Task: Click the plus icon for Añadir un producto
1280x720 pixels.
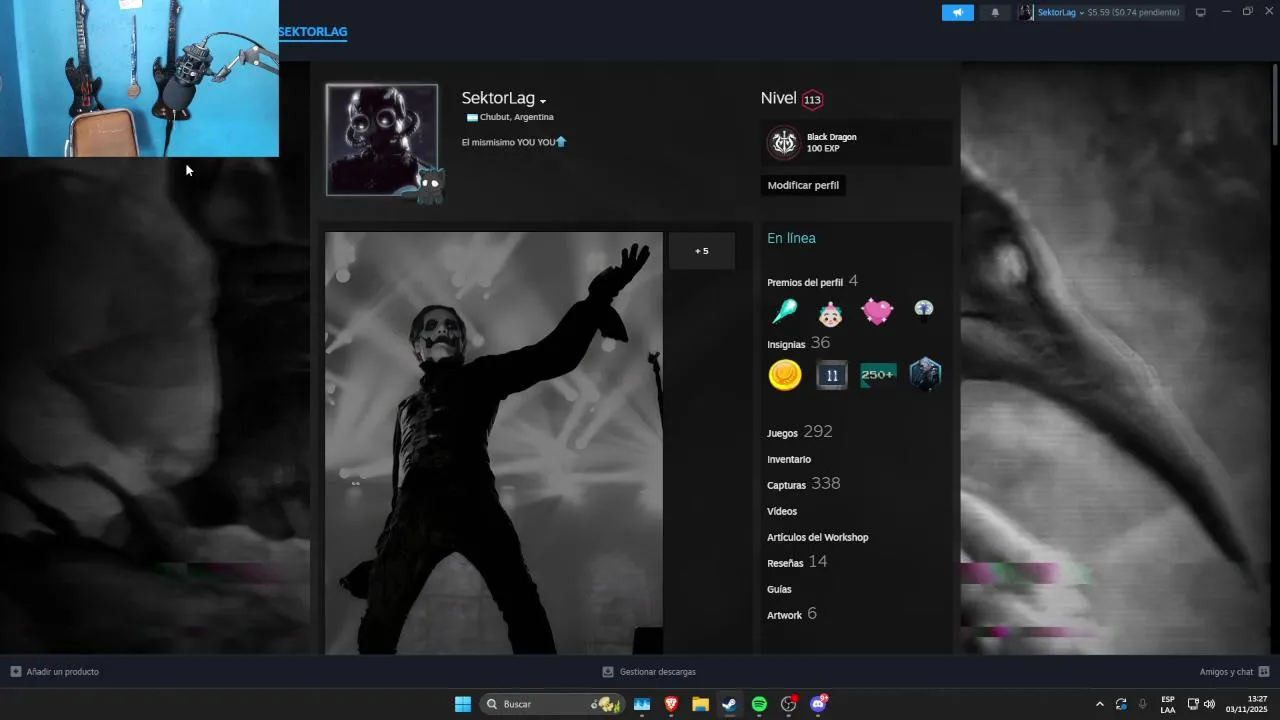Action: (15, 672)
